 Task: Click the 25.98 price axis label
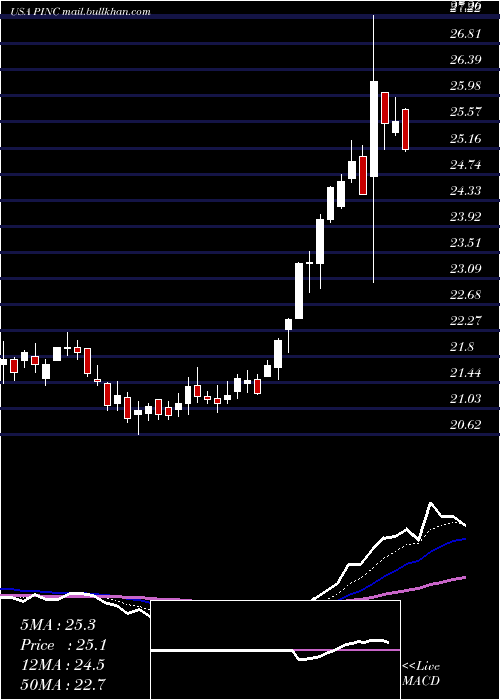466,86
